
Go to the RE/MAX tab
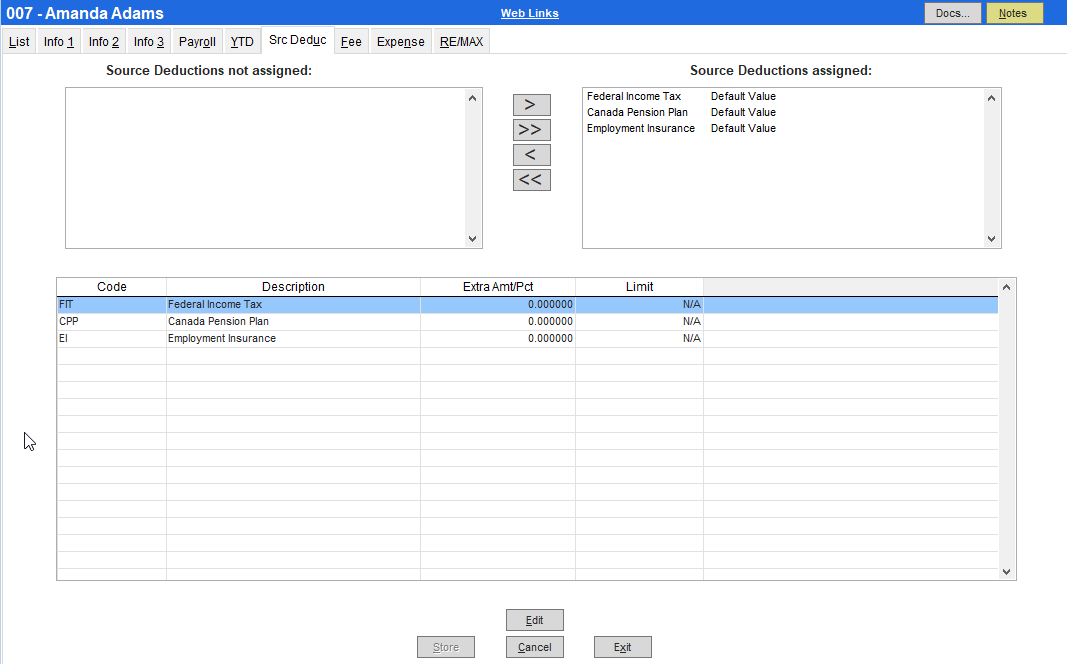tap(461, 42)
